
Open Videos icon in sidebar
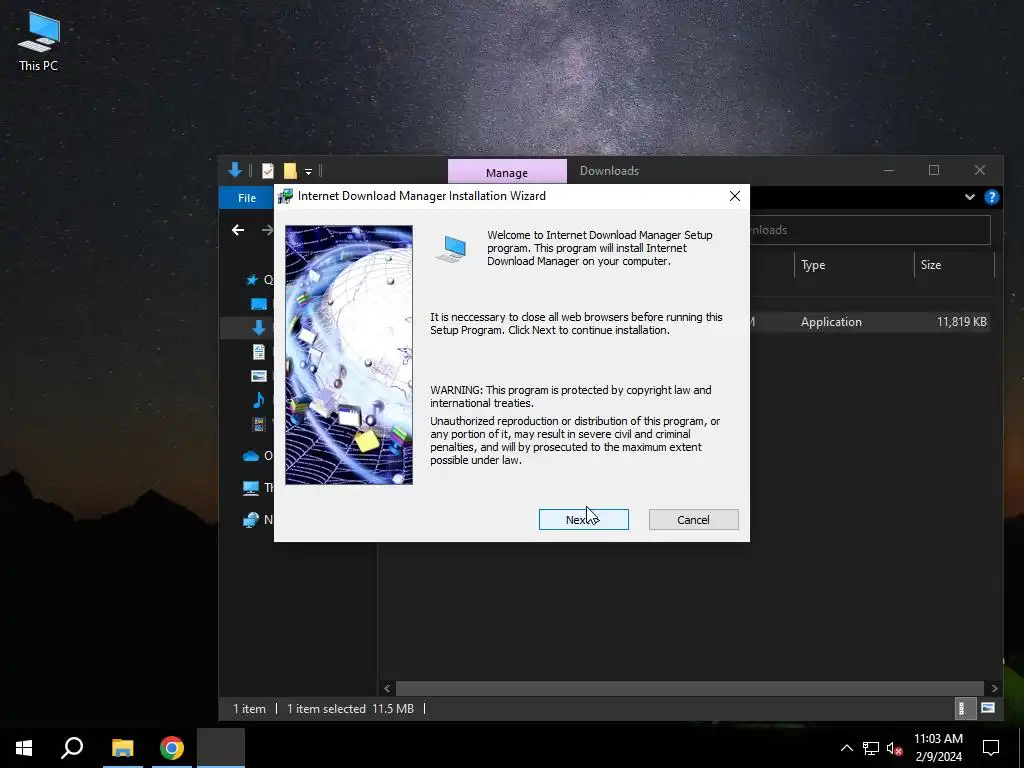coord(259,424)
